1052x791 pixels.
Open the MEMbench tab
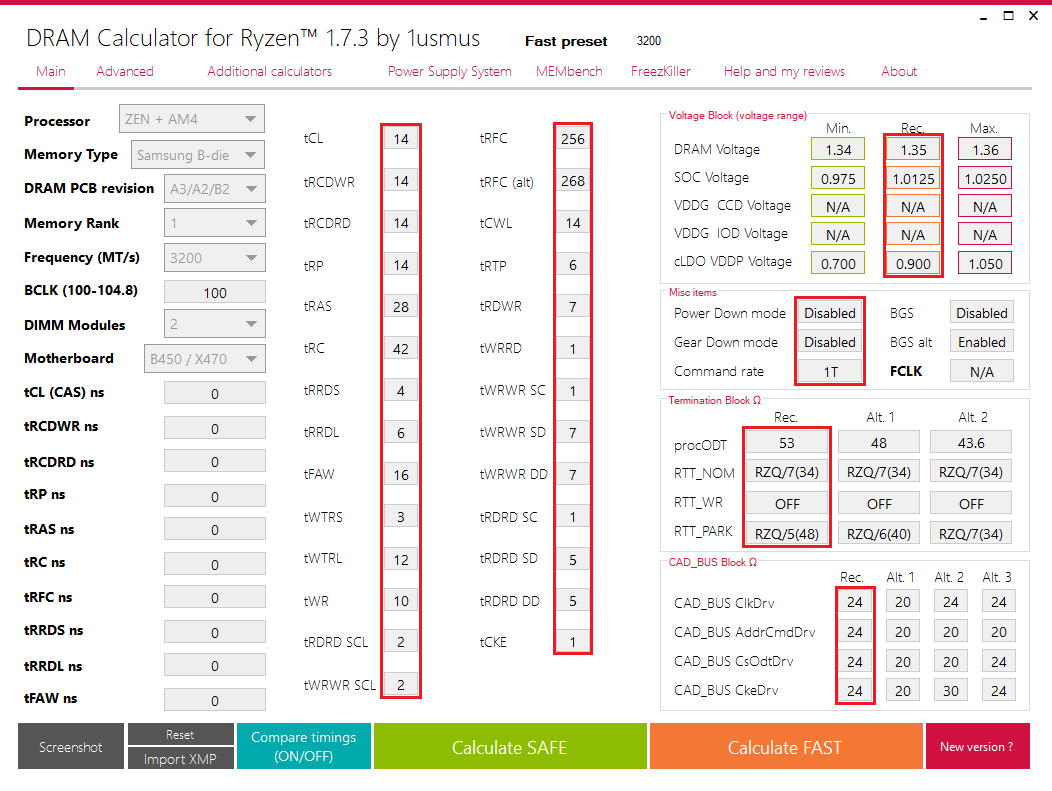click(569, 71)
